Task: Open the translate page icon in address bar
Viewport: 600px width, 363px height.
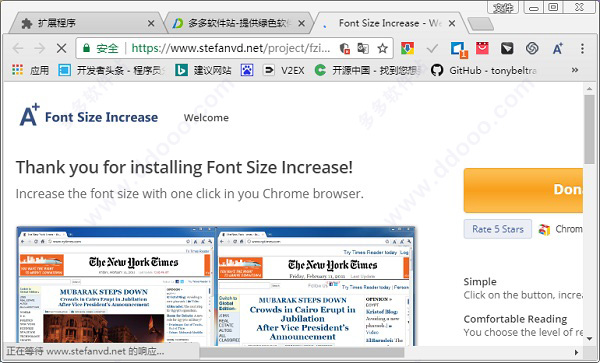Action: 363,48
